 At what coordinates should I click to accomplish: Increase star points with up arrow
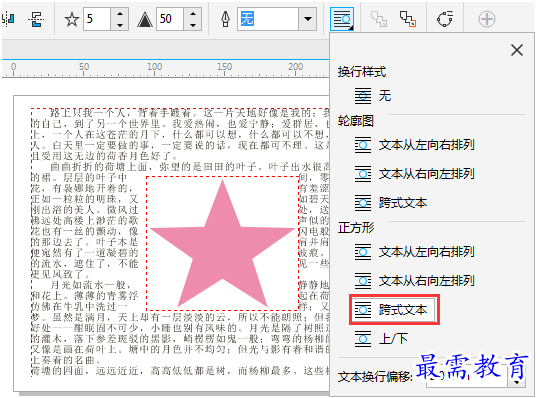(x=120, y=14)
